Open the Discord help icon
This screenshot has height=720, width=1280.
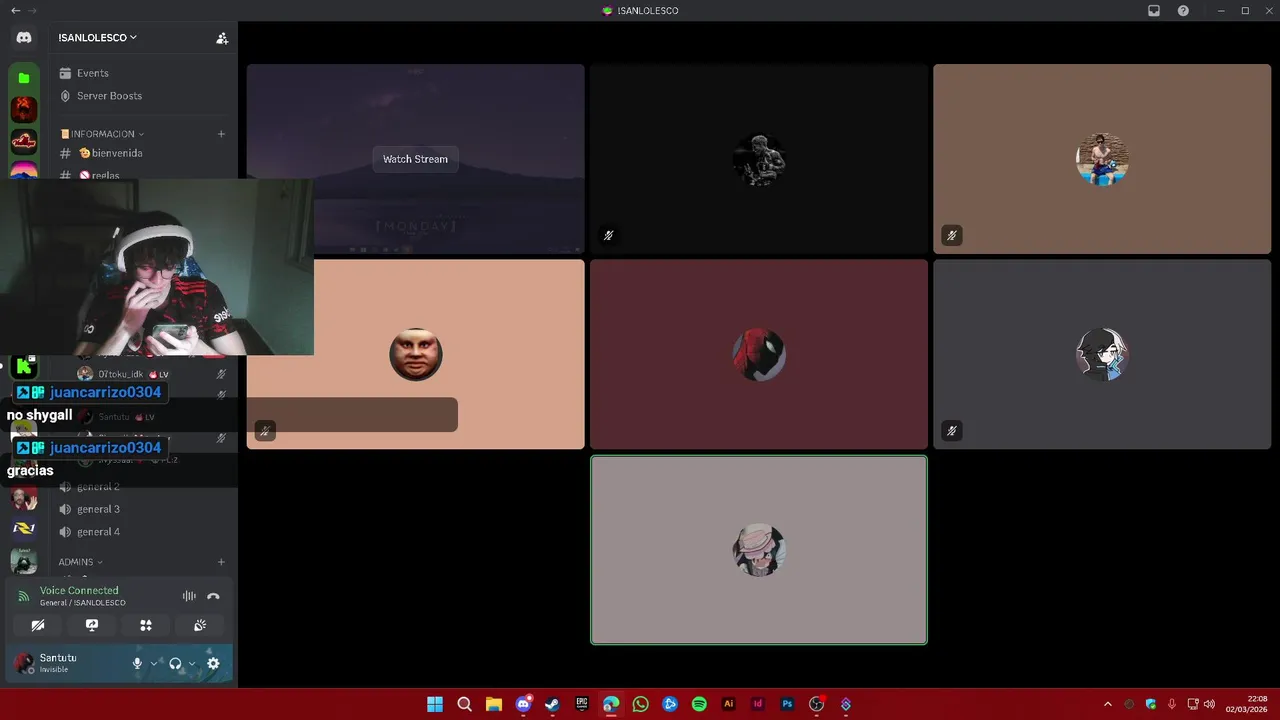coord(1184,11)
